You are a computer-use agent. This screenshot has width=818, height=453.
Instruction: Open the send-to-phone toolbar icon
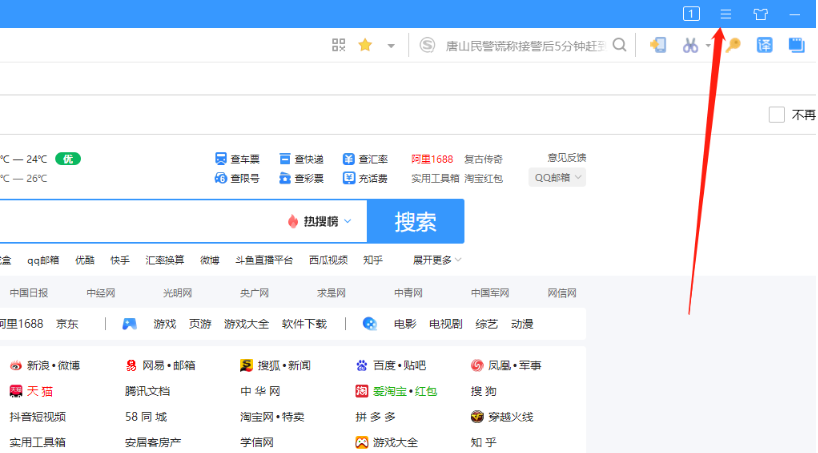tap(658, 45)
